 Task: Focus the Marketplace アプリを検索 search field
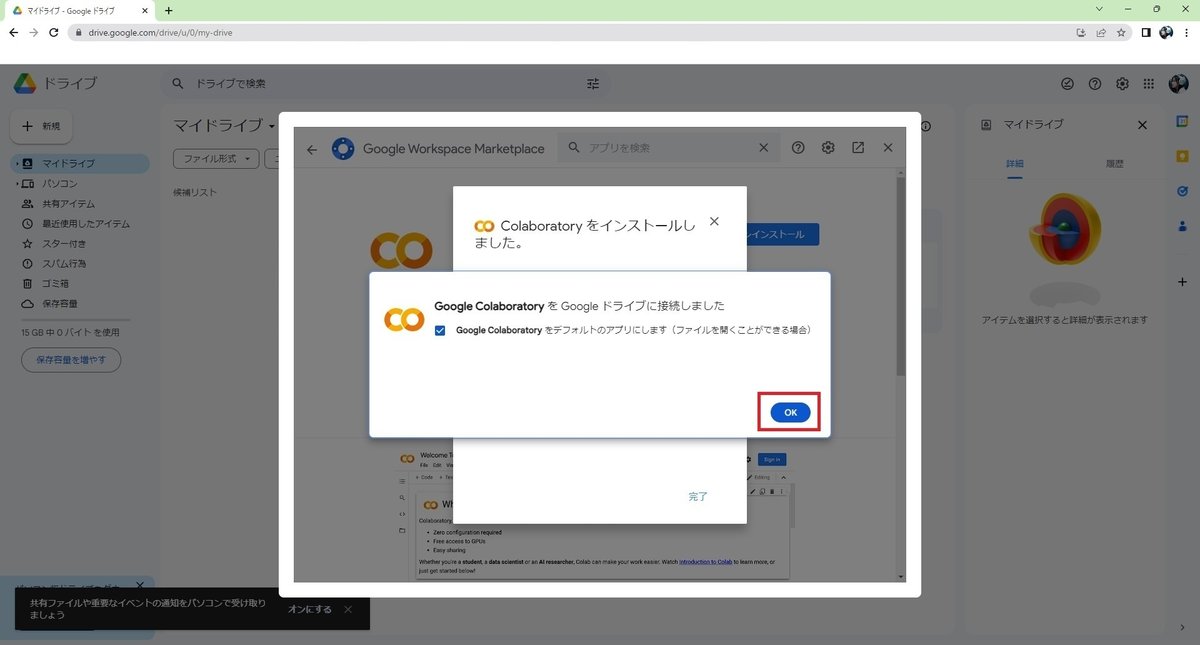click(669, 148)
